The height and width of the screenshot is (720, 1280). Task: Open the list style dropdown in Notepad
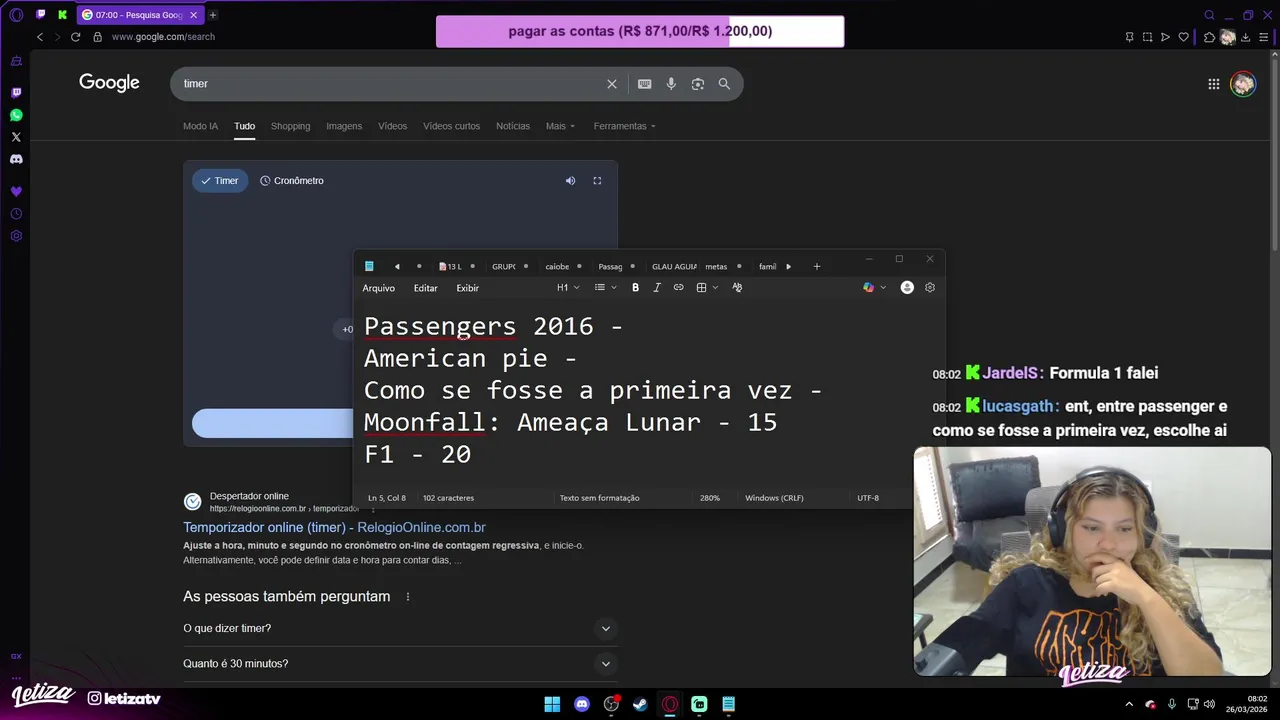(x=606, y=288)
